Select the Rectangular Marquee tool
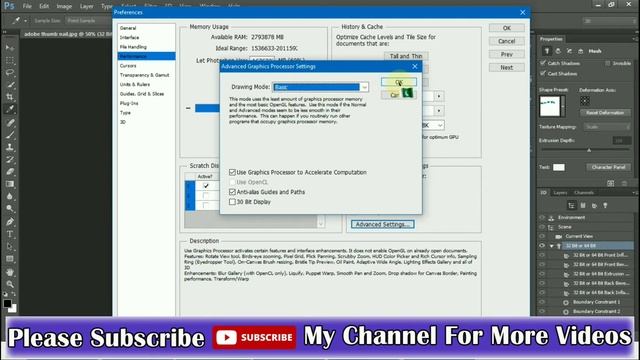Viewport: 640px width, 360px height. click(x=10, y=60)
